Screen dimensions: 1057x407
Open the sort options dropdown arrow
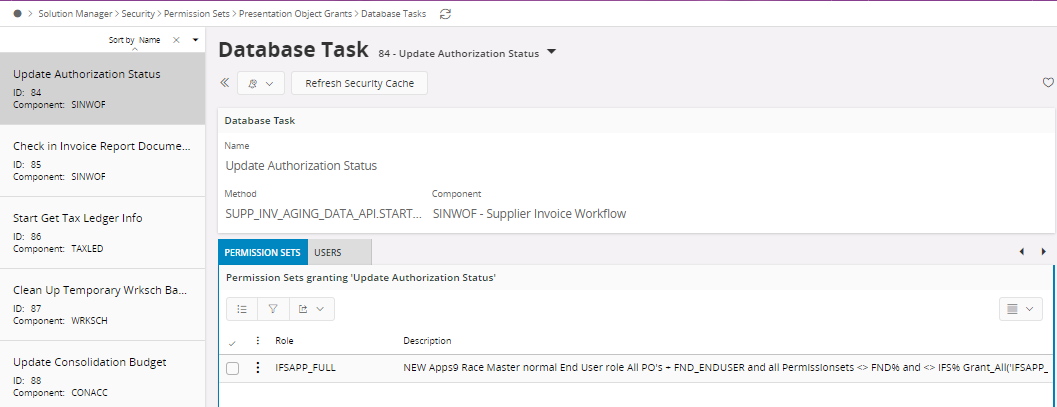coord(195,40)
